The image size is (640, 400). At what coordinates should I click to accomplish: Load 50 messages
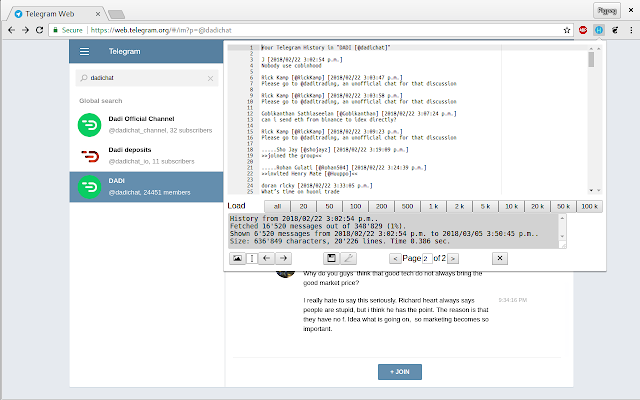(x=329, y=206)
